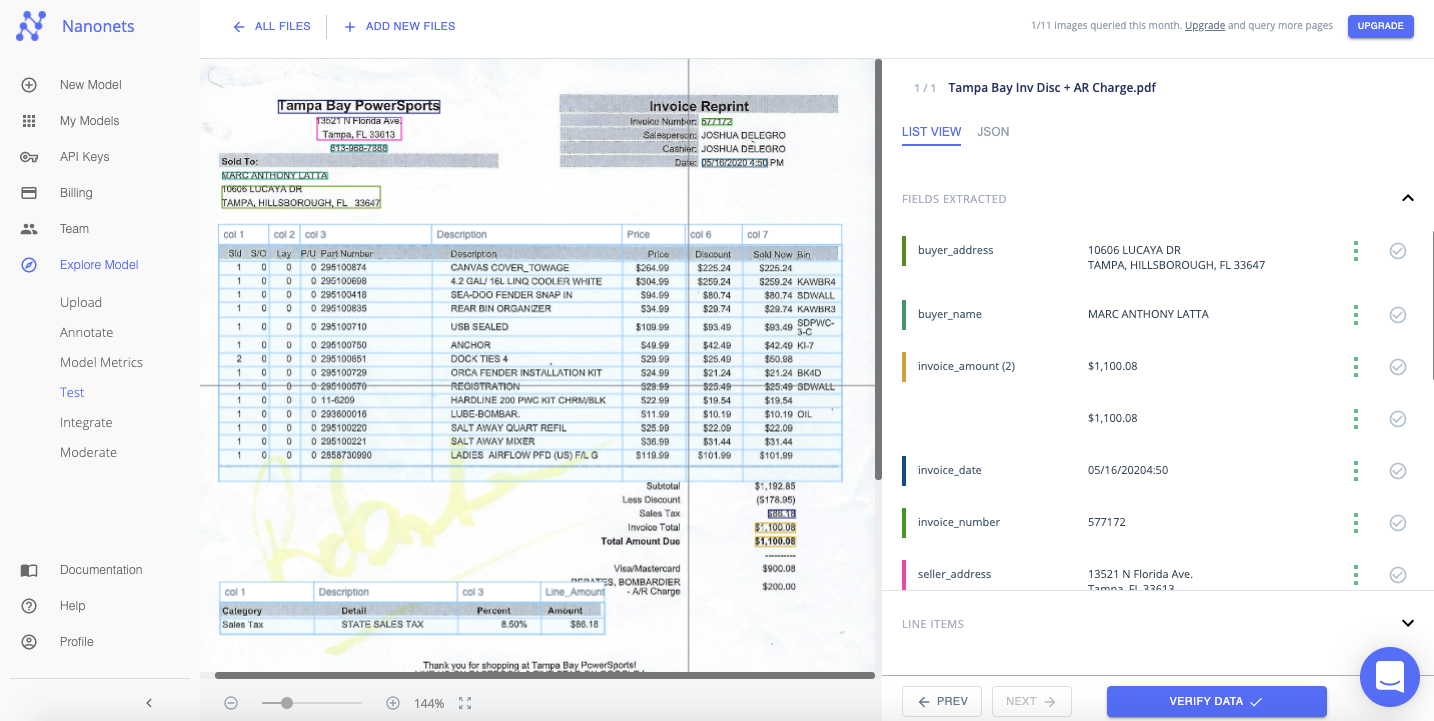Collapse the sidebar with the left chevron
This screenshot has width=1434, height=721.
[149, 703]
